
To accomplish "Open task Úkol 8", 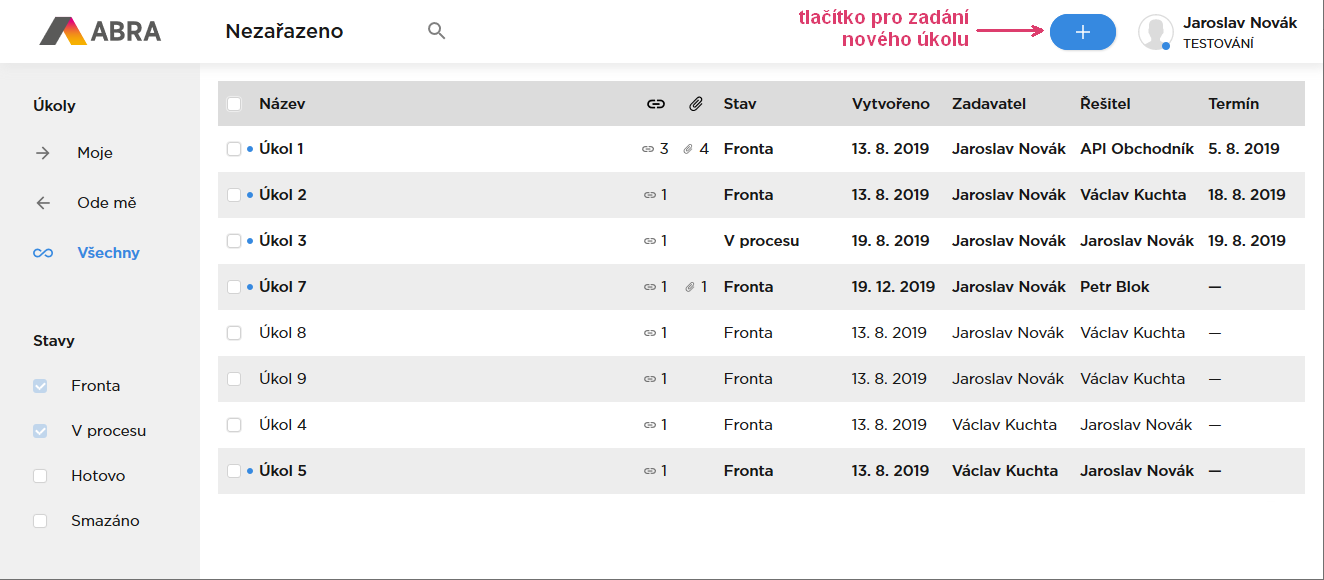I will [283, 333].
